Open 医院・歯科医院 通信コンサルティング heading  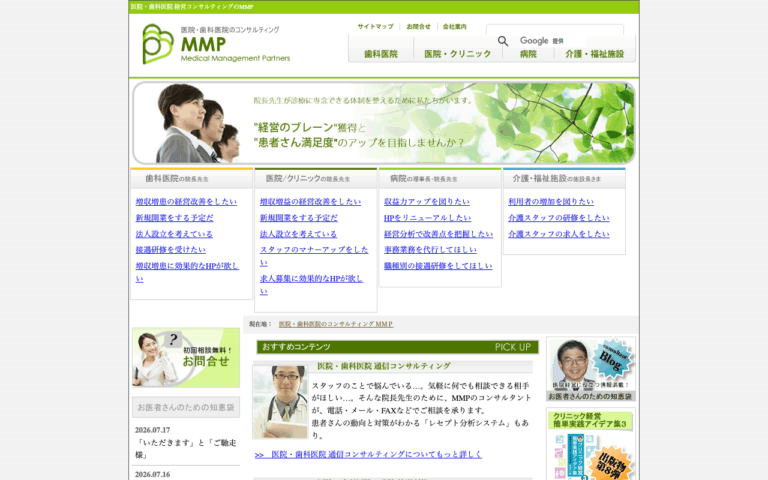[384, 366]
